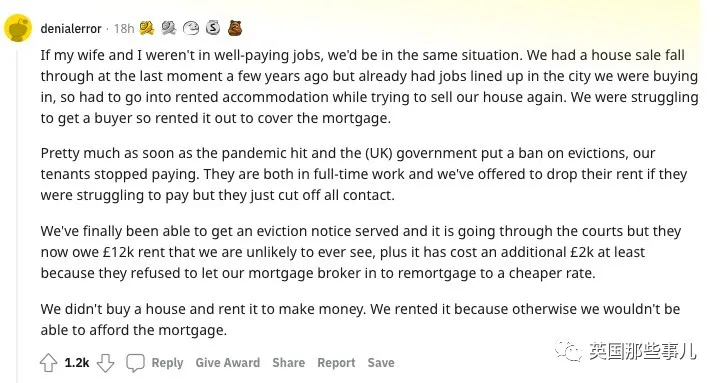Click the 18h timestamp permalink

point(124,29)
